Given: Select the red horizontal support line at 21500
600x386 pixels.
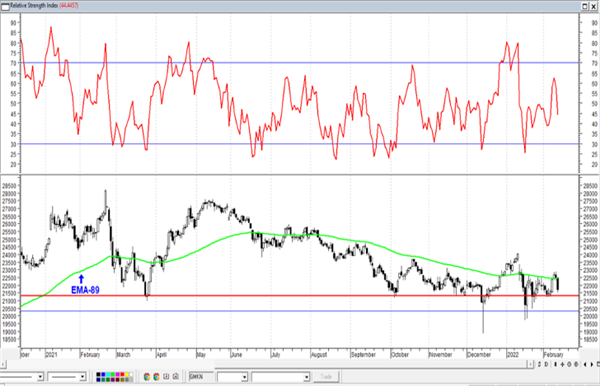Looking at the screenshot, I should point(300,295).
